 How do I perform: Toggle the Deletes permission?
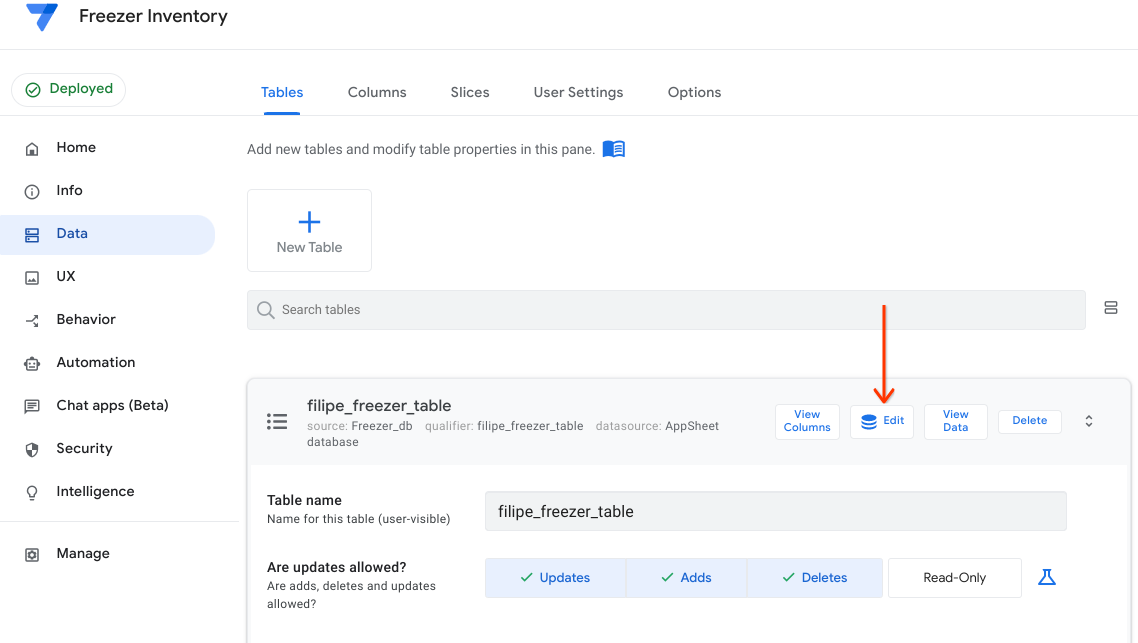point(814,578)
